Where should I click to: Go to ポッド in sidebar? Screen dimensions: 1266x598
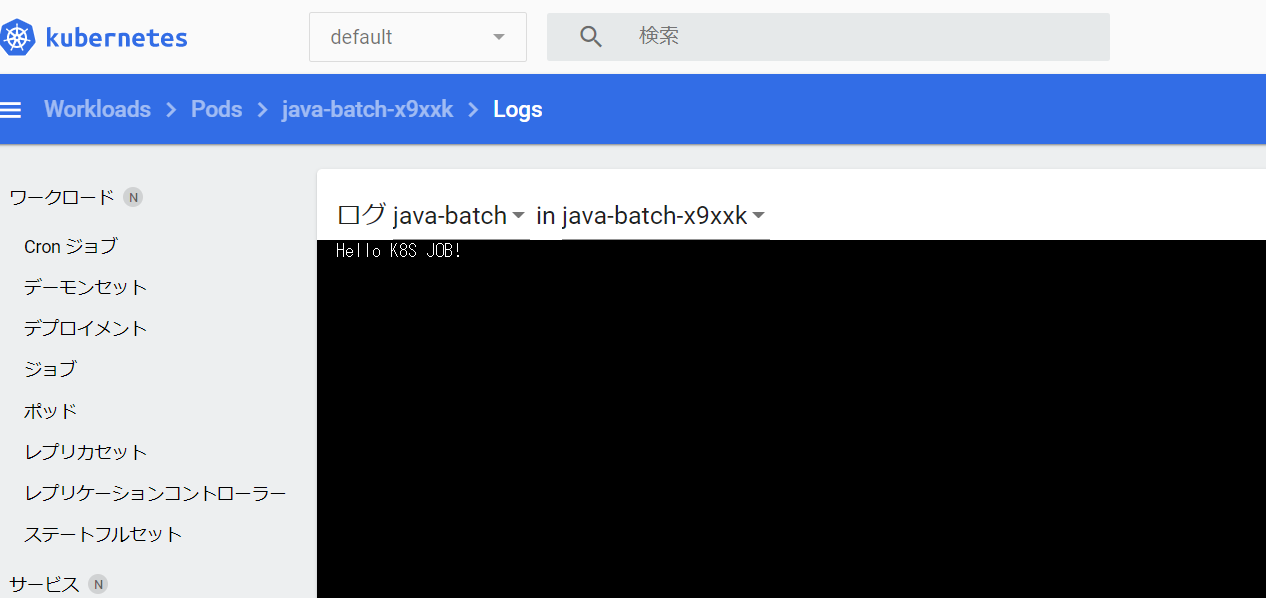[50, 411]
